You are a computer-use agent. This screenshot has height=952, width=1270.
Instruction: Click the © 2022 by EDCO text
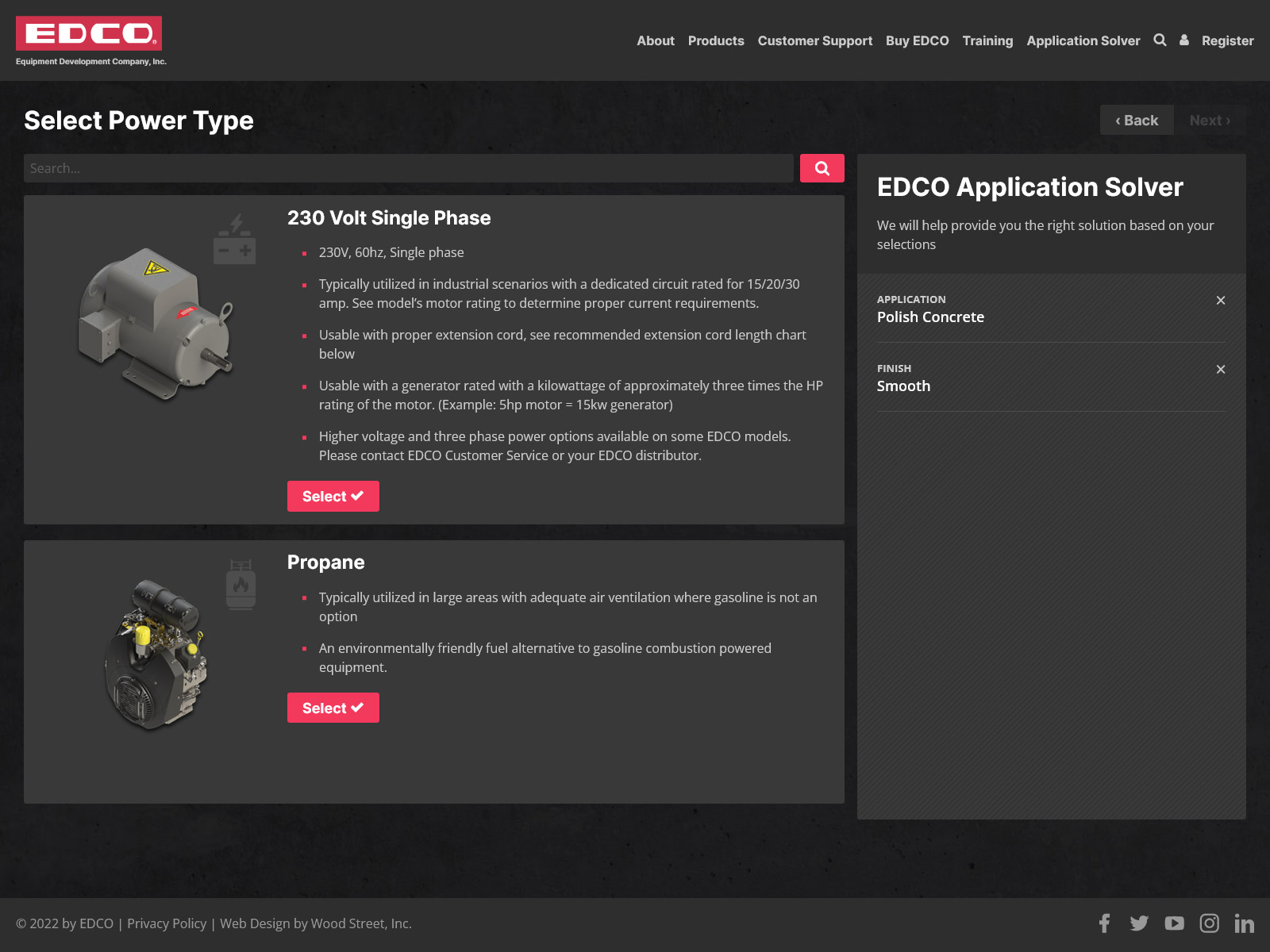(64, 923)
